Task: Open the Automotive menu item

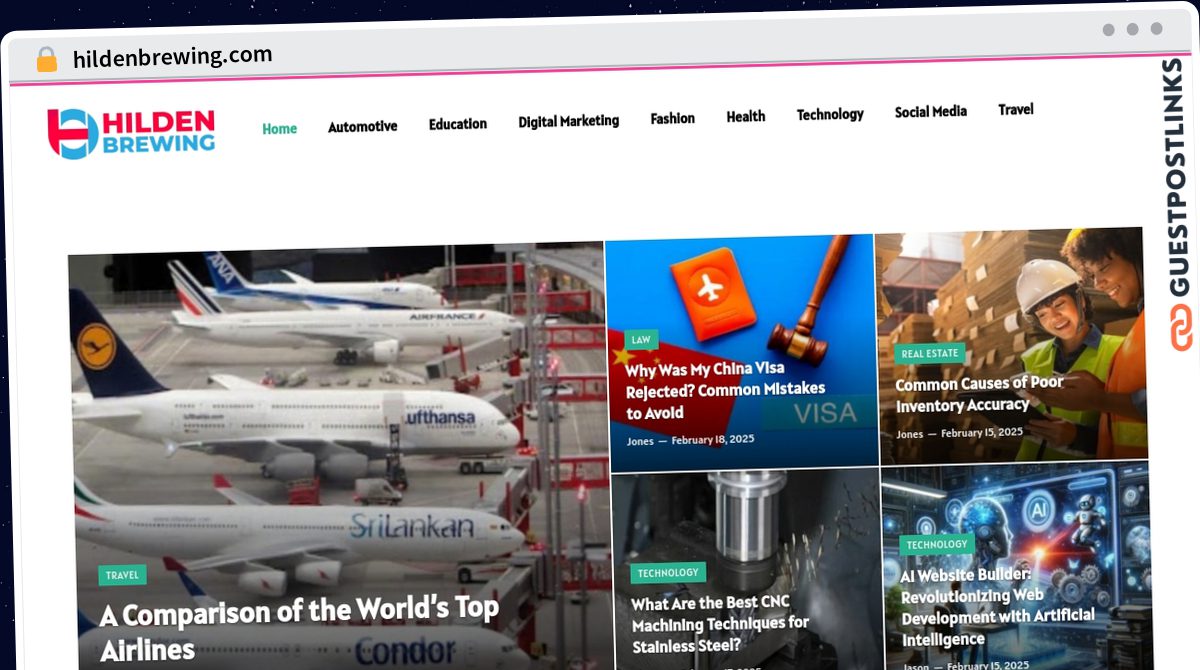Action: tap(362, 127)
